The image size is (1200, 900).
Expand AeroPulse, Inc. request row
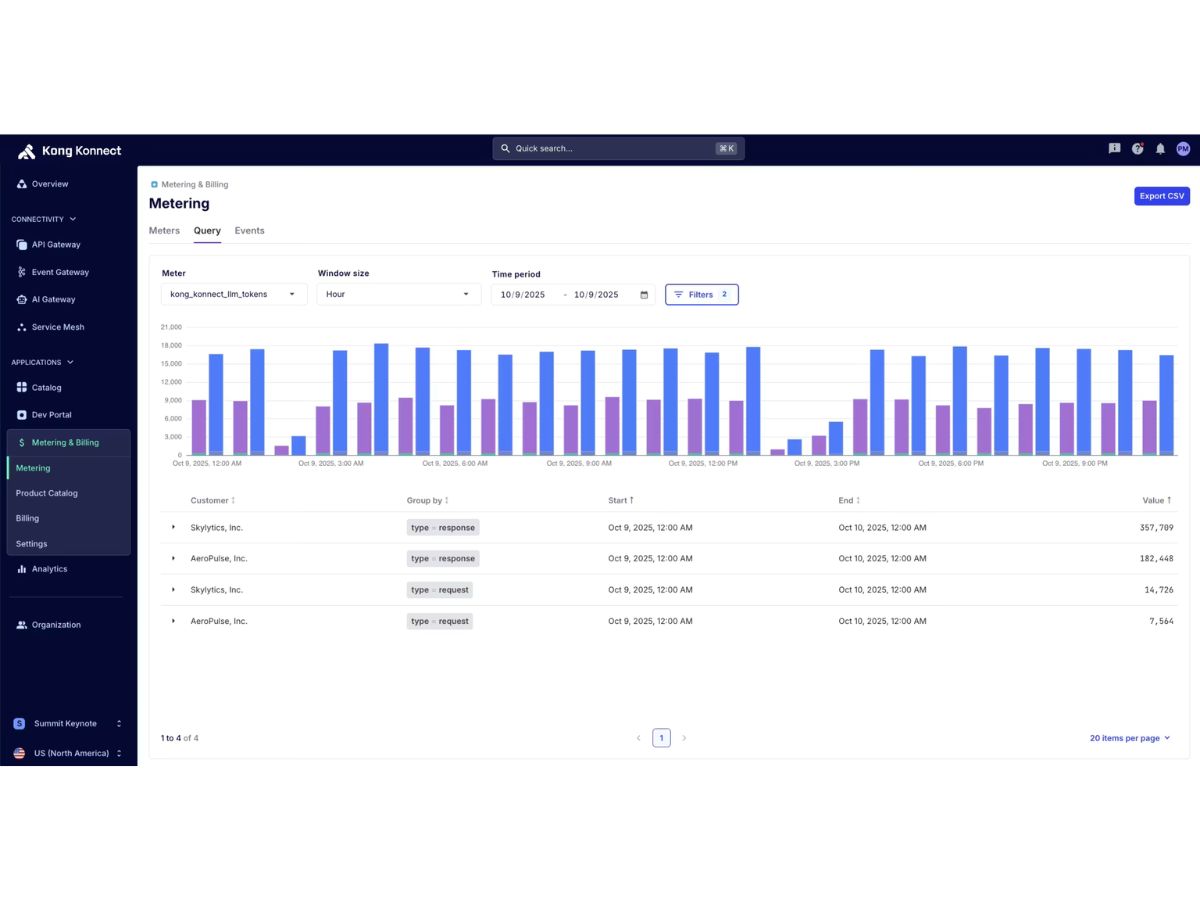click(x=173, y=621)
